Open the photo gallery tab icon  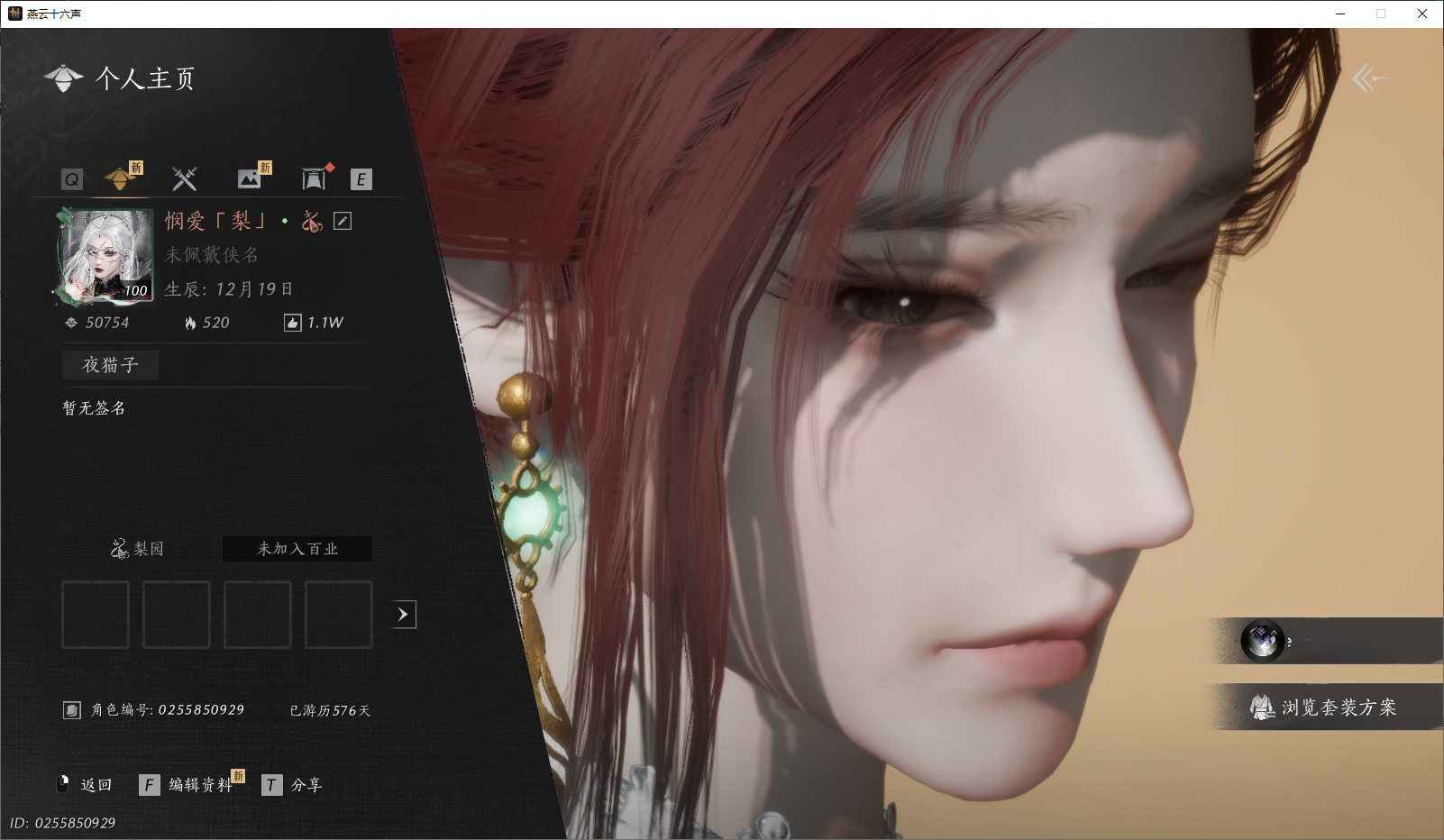point(250,178)
